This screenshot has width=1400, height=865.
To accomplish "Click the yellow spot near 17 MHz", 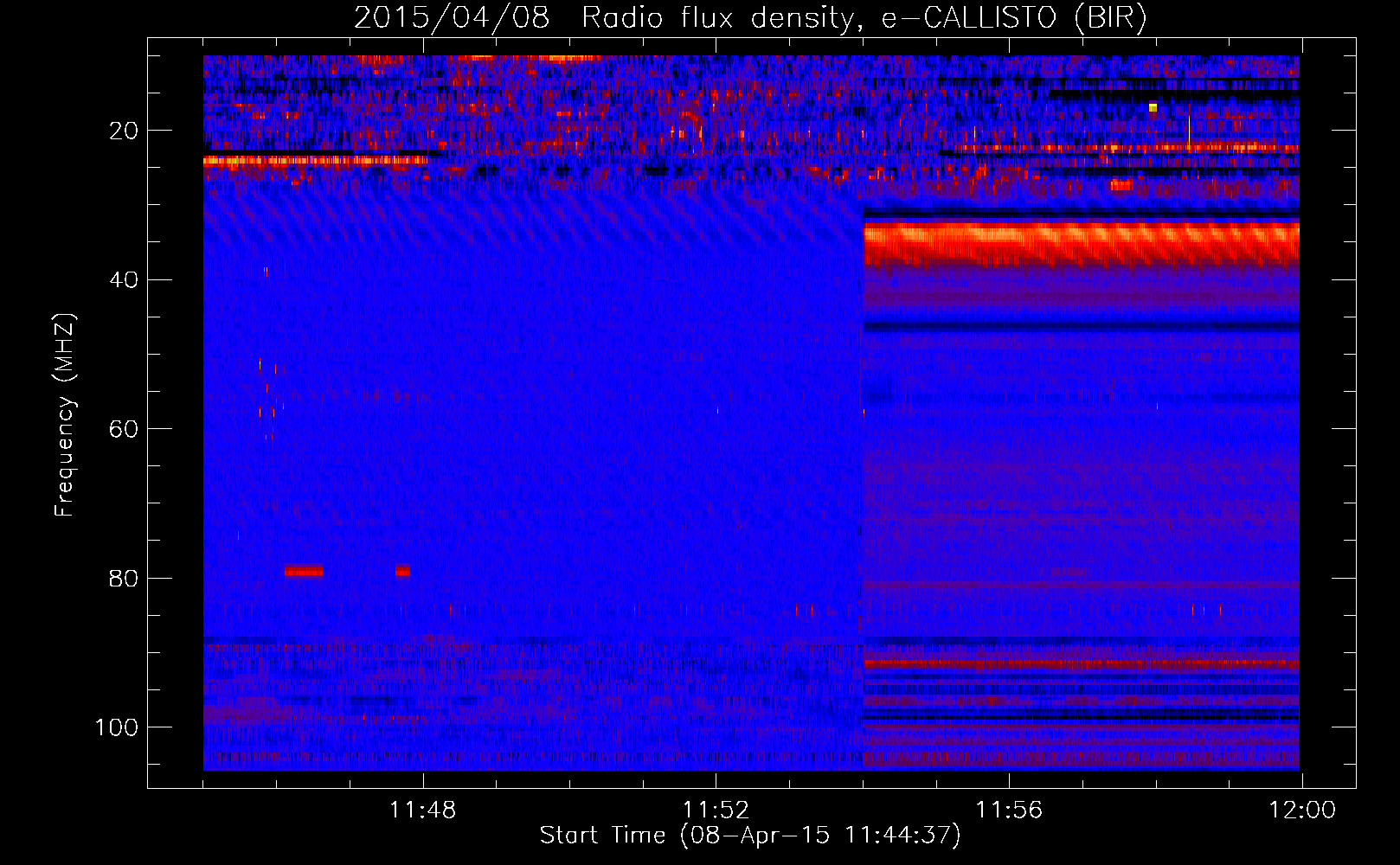I will (x=1153, y=107).
